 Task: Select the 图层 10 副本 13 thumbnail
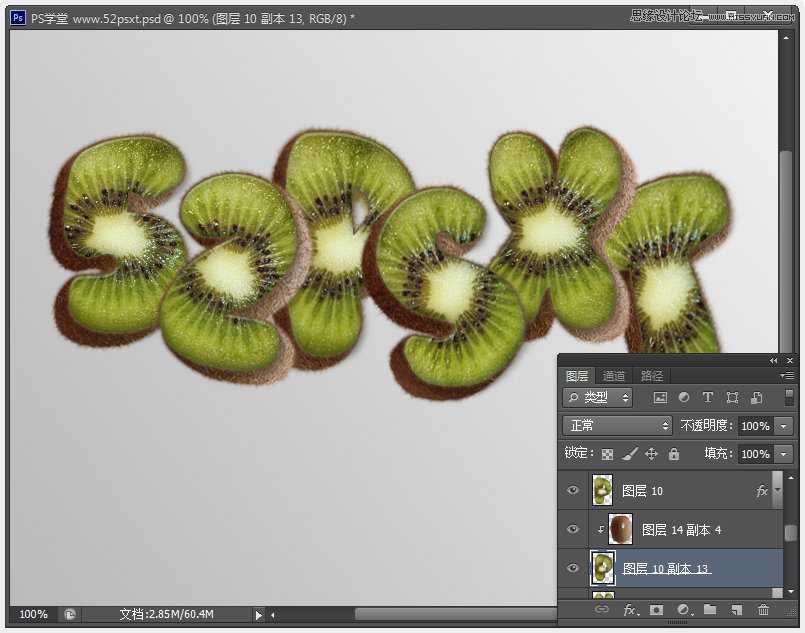(x=603, y=568)
